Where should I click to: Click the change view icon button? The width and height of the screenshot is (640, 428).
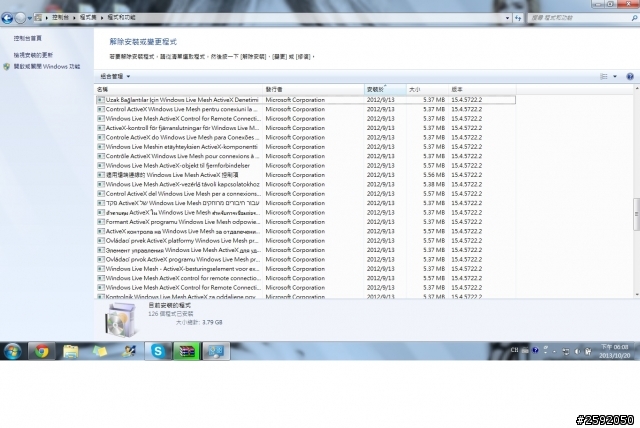click(x=604, y=76)
